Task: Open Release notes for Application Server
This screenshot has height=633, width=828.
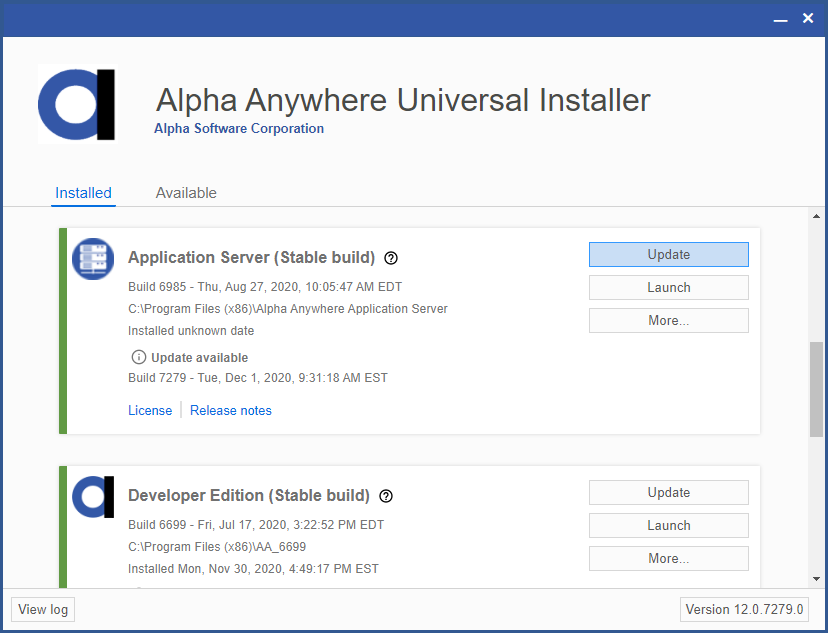Action: point(230,410)
